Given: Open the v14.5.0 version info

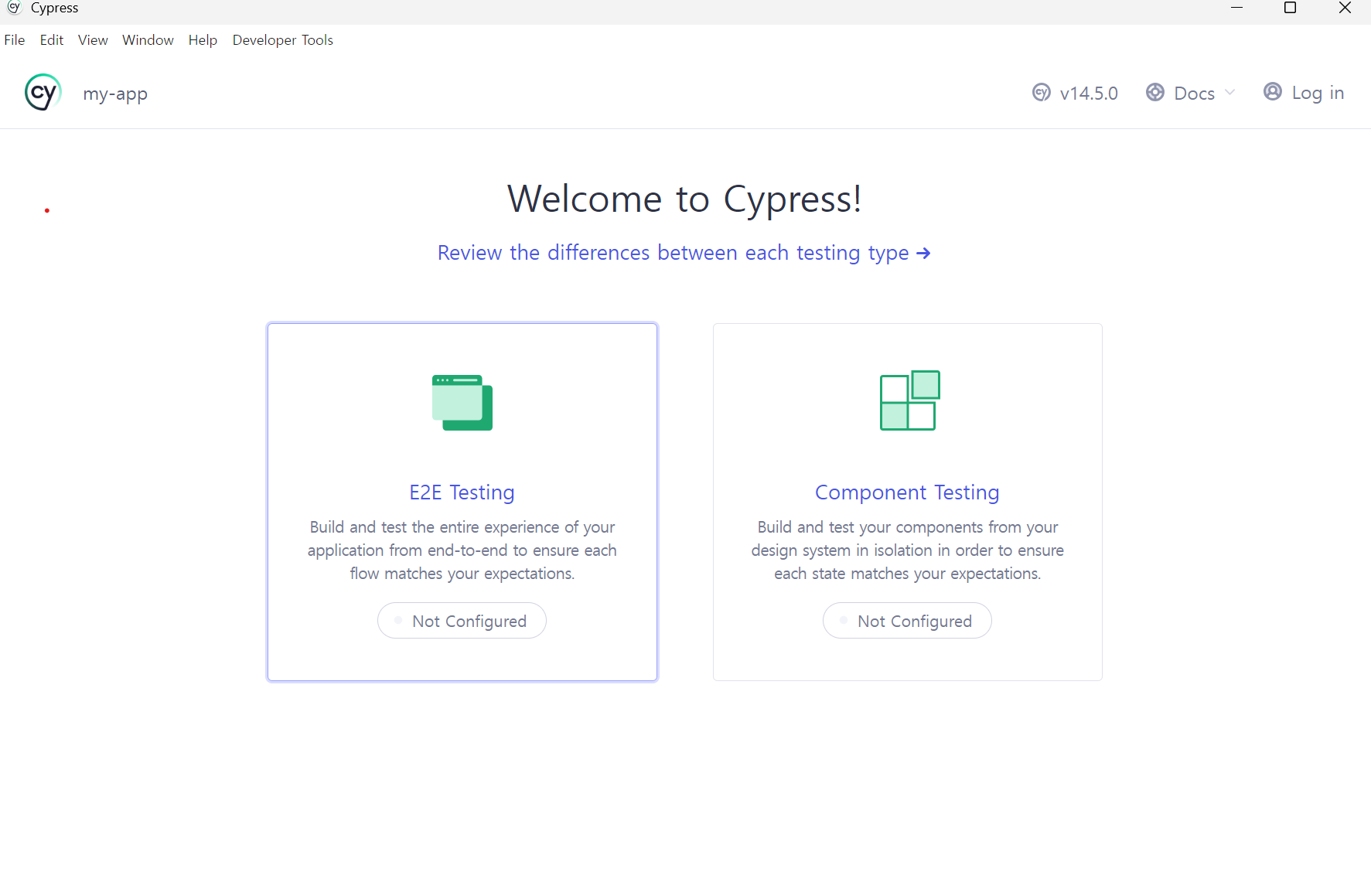Looking at the screenshot, I should (x=1076, y=93).
